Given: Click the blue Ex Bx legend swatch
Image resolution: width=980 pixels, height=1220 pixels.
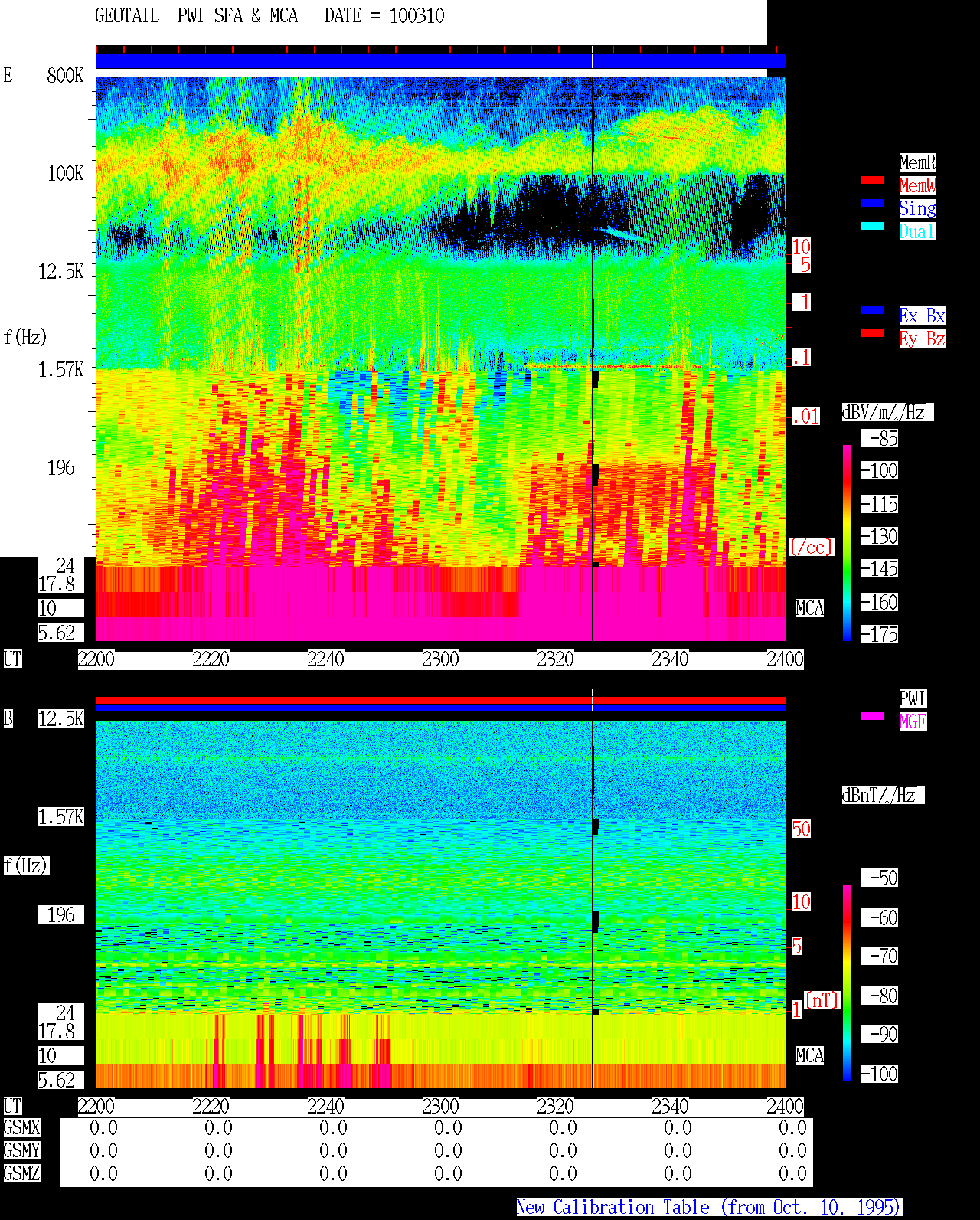Looking at the screenshot, I should tap(873, 310).
